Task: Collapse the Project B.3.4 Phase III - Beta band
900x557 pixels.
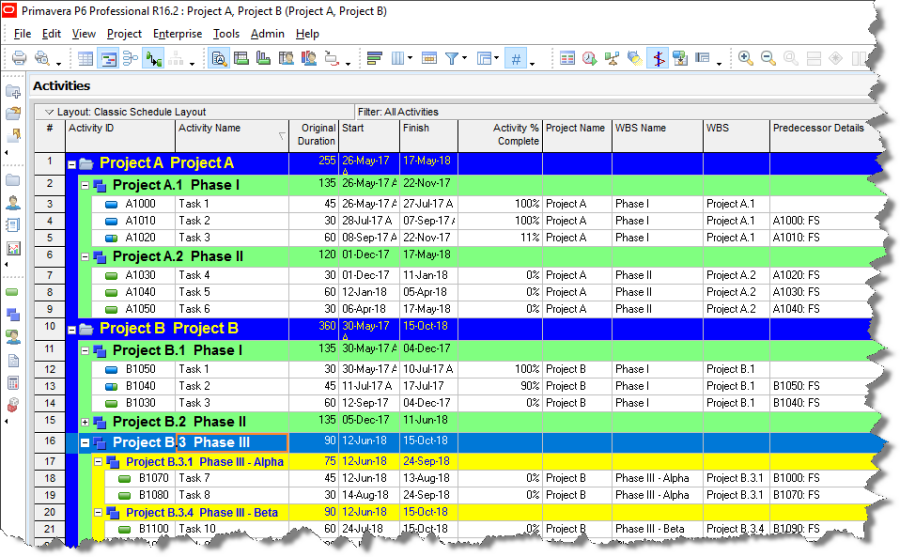Action: [x=98, y=512]
